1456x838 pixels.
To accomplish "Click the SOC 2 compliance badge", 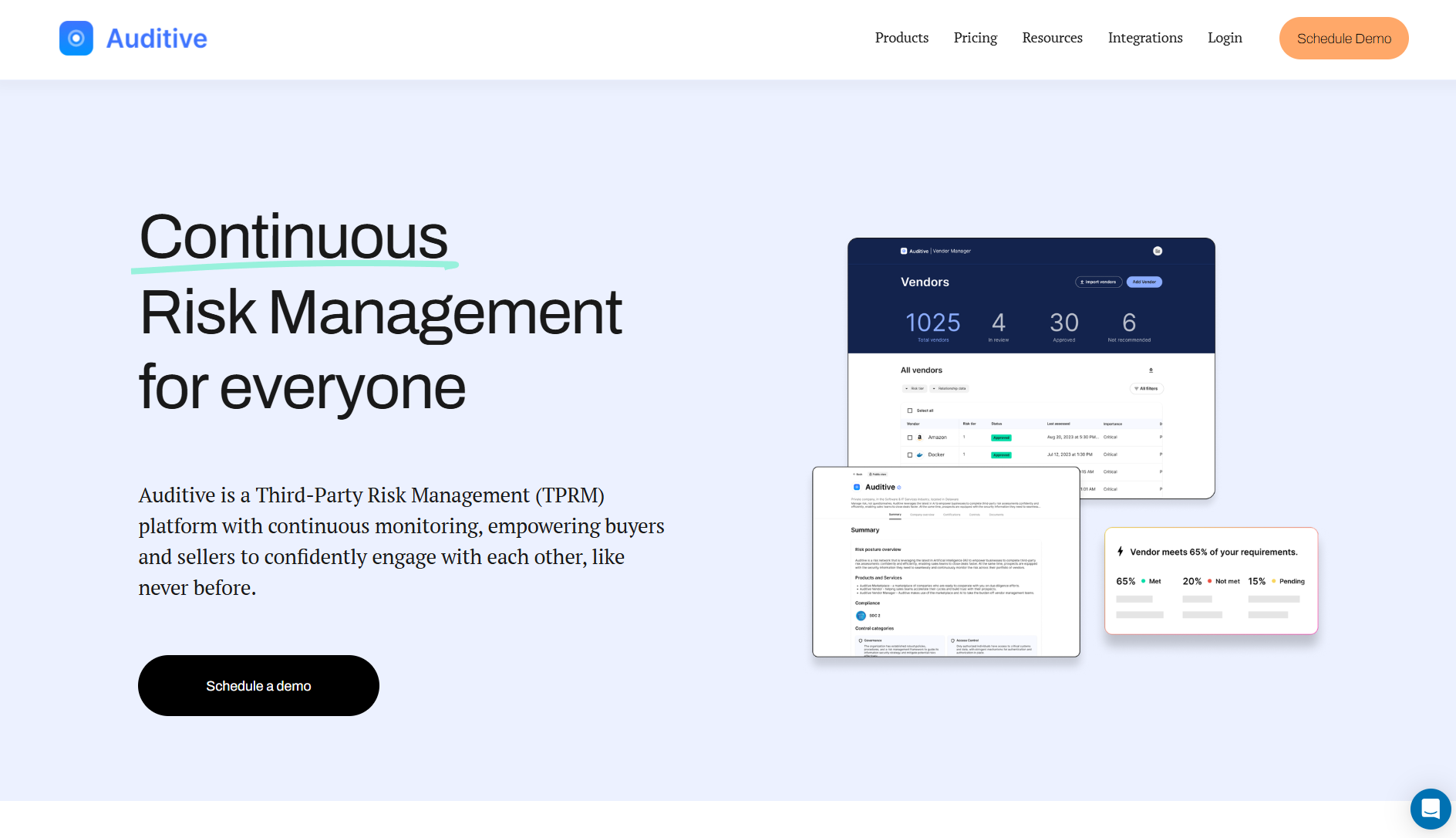I will tap(861, 616).
